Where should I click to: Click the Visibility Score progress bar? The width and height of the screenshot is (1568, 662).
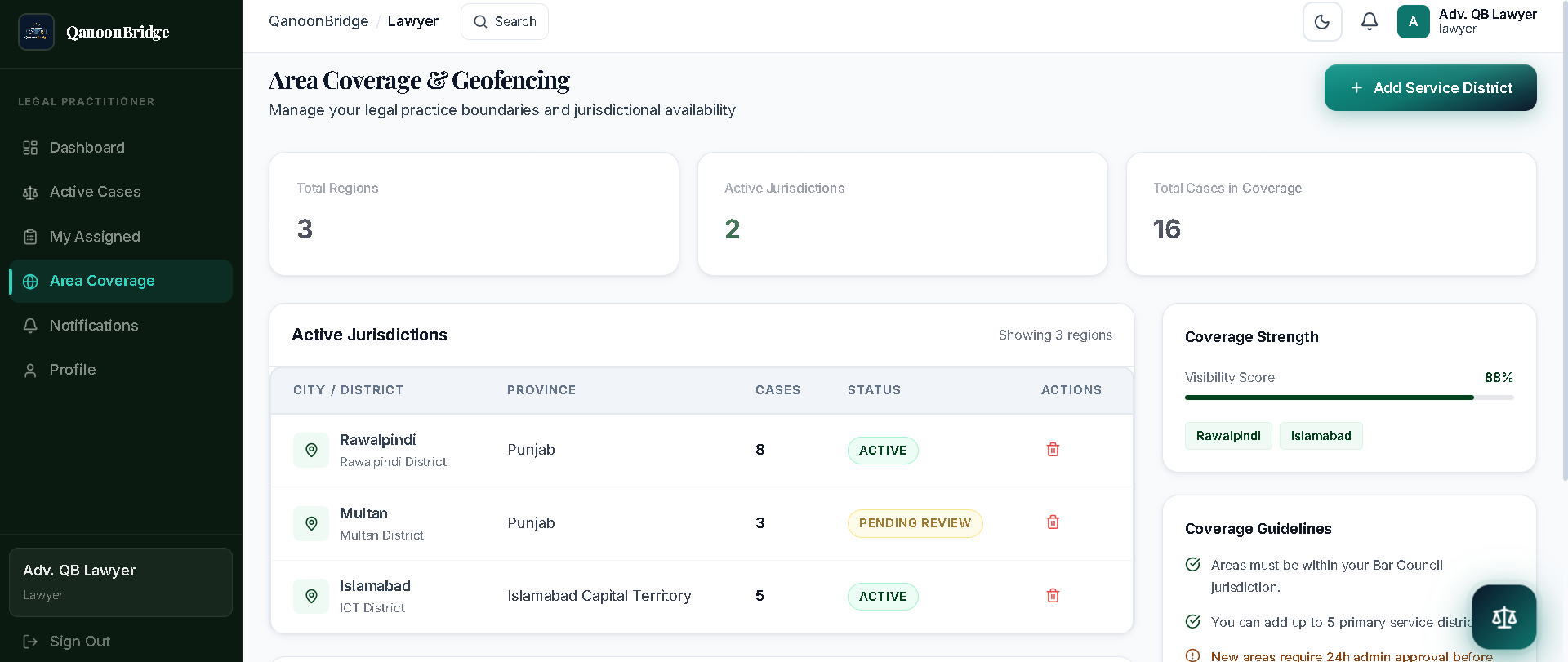1349,398
